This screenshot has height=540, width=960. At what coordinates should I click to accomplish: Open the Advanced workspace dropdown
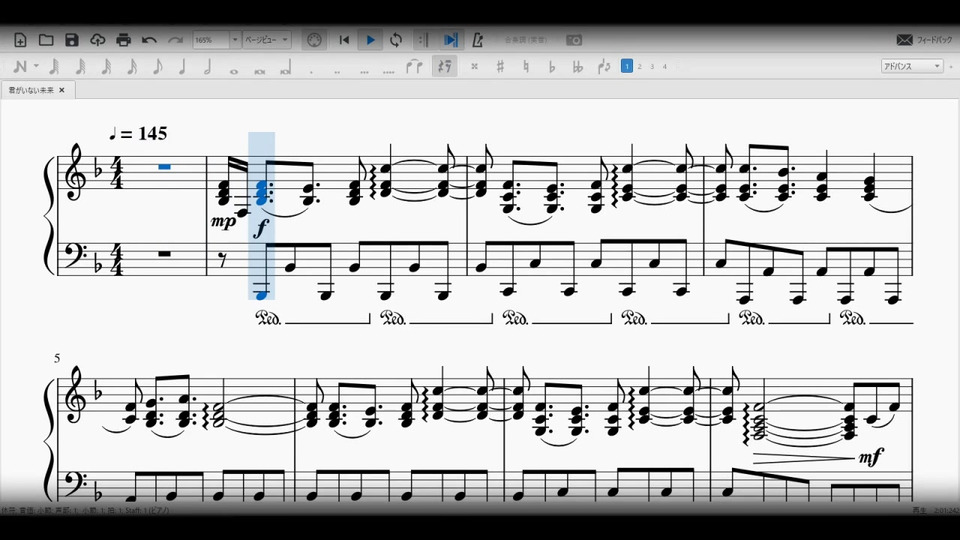pos(912,66)
